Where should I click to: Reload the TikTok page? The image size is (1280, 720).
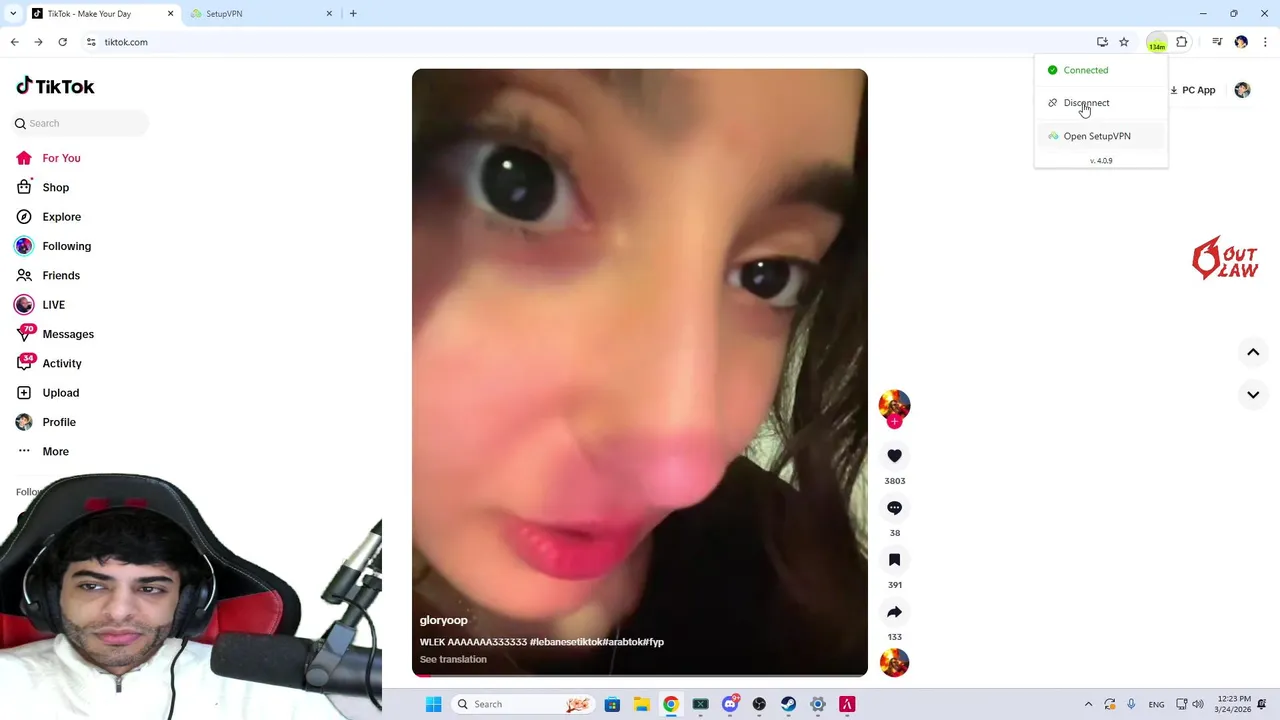point(62,42)
